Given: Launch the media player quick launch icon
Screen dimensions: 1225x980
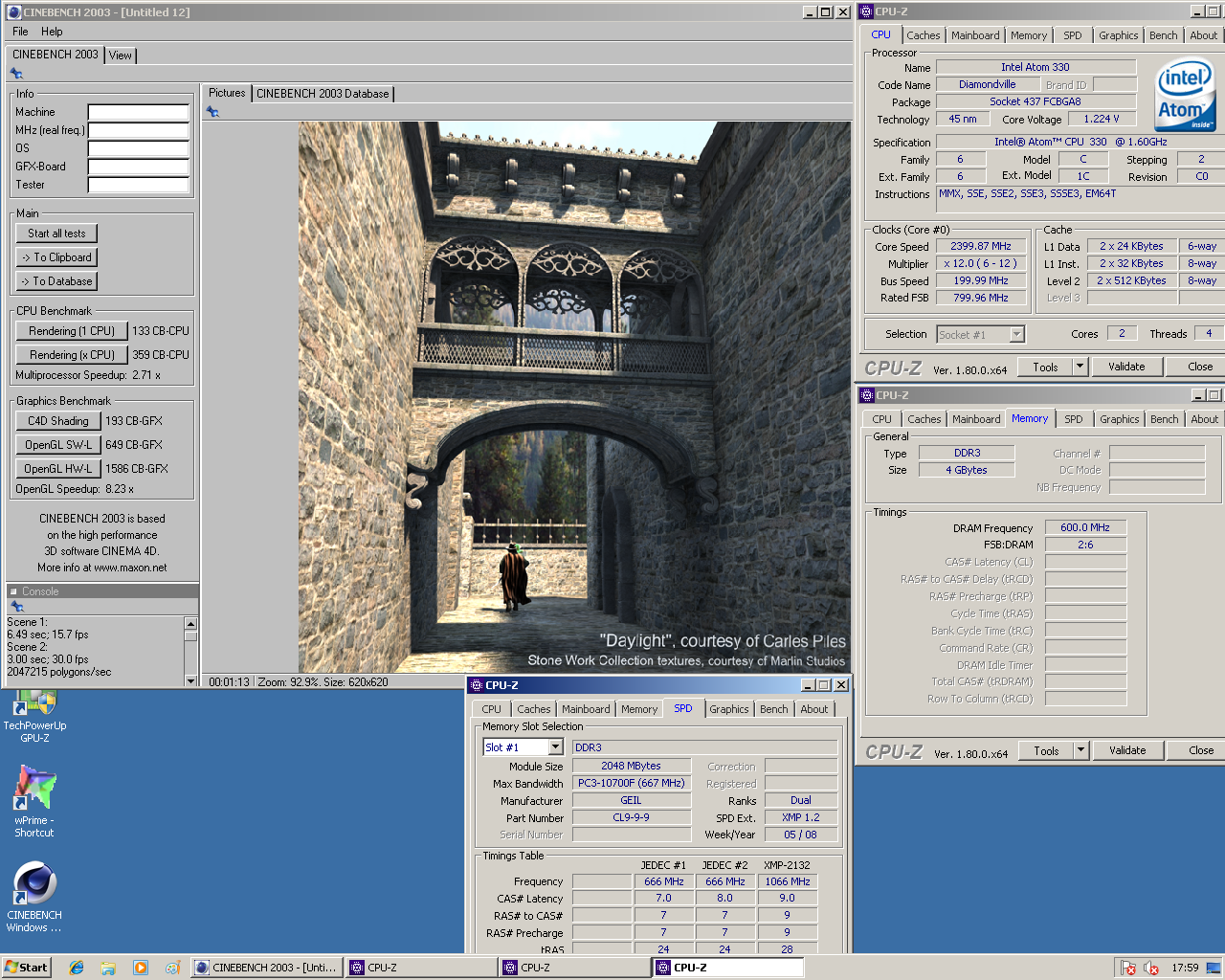Looking at the screenshot, I should point(141,968).
